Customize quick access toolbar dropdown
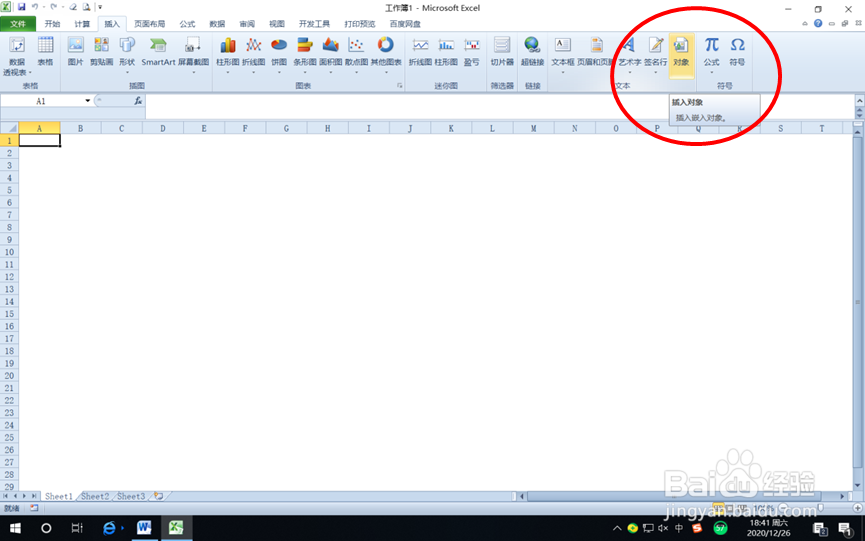This screenshot has height=541, width=865. tap(100, 7)
